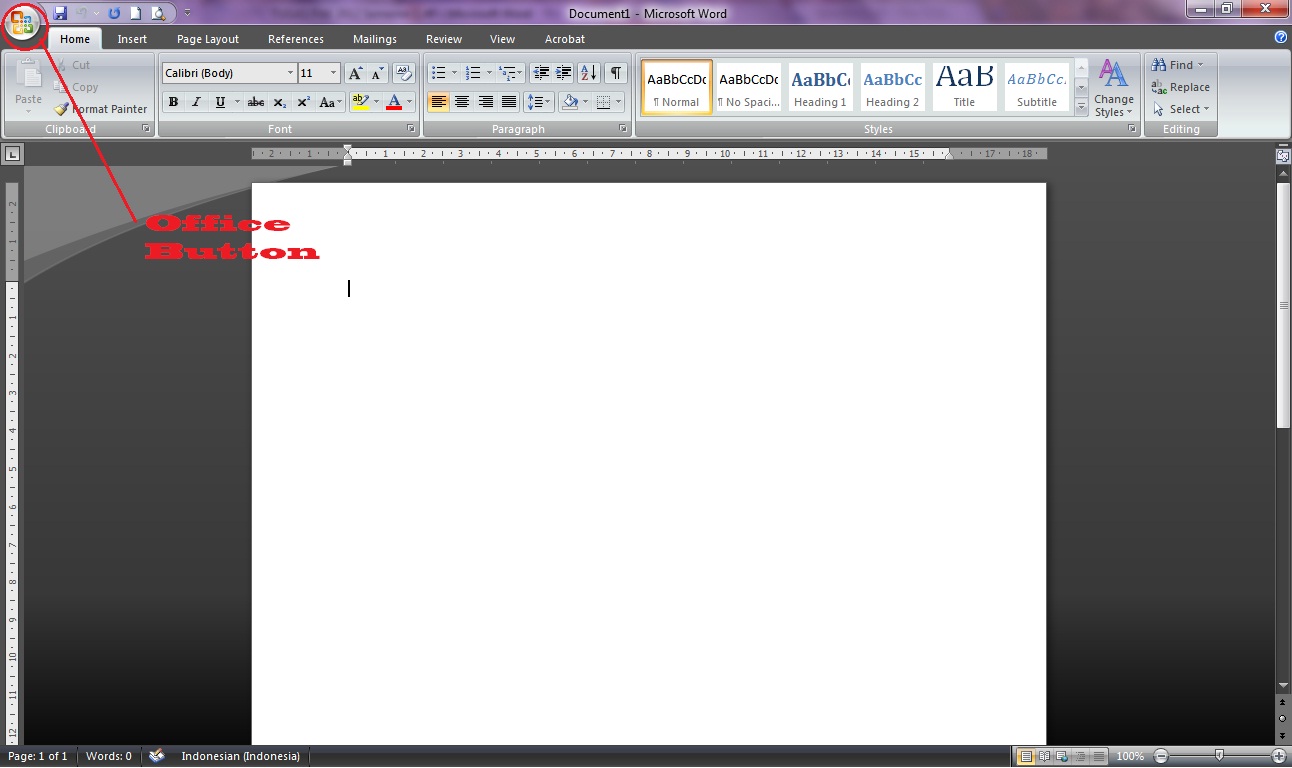
Task: Click the zoom slider handle
Action: (1219, 756)
